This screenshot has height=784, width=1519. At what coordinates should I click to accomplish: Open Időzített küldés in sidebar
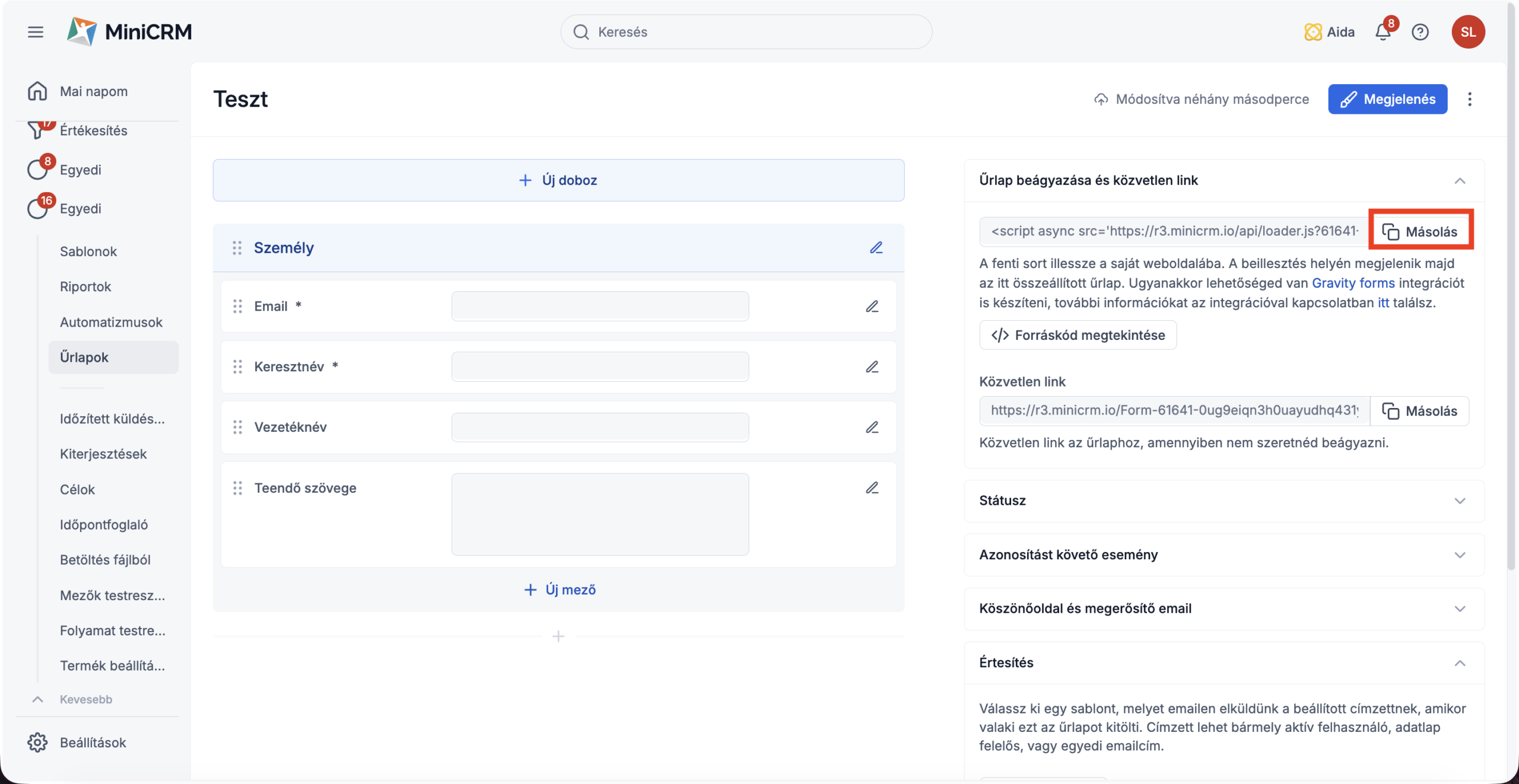click(112, 419)
